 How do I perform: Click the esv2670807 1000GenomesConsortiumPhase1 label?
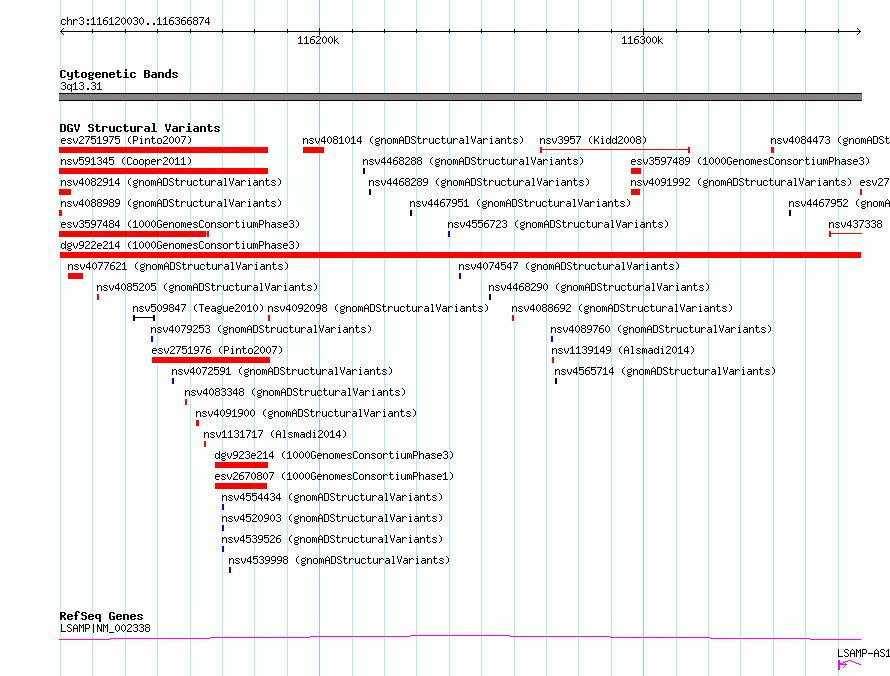point(334,476)
